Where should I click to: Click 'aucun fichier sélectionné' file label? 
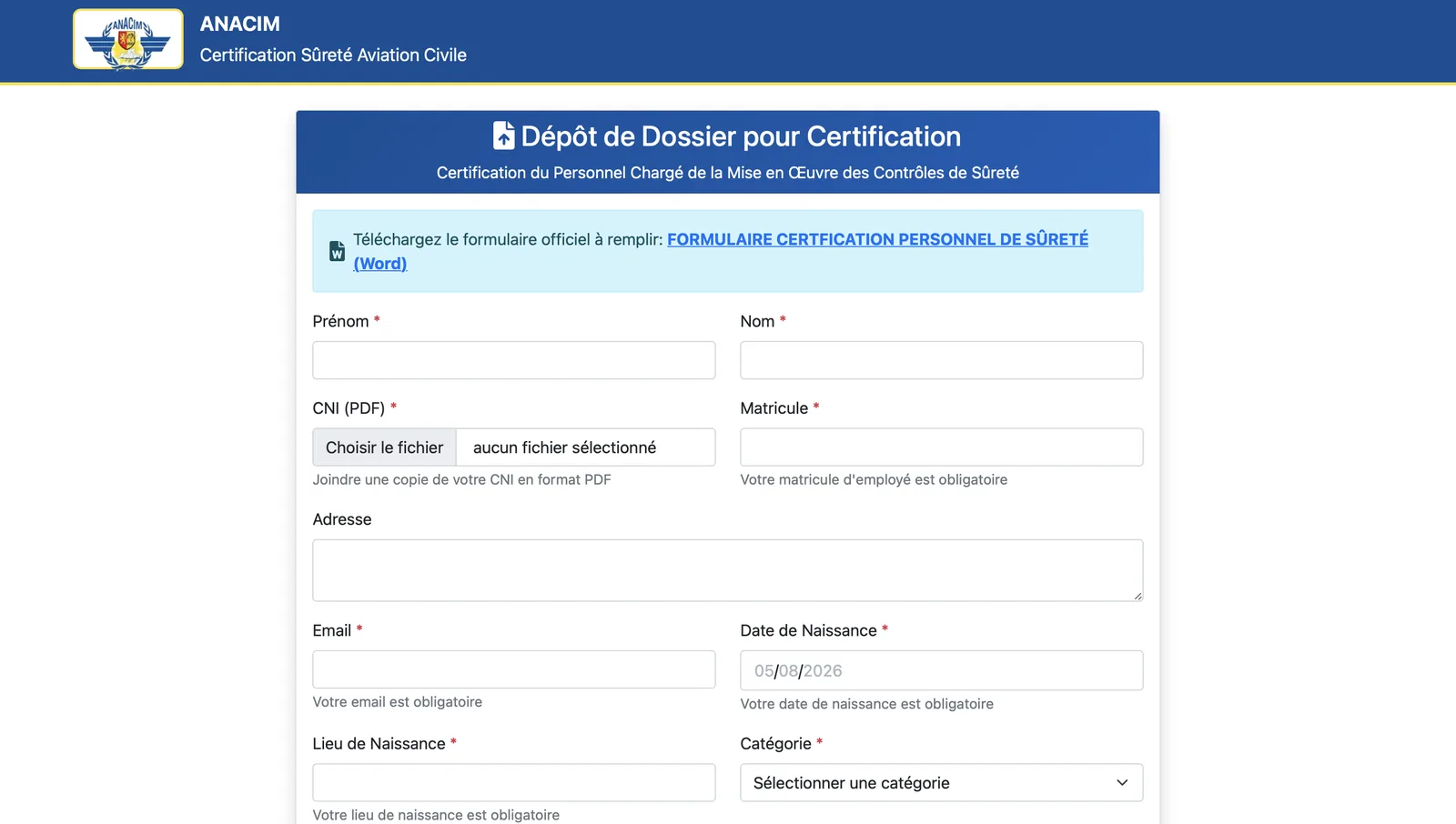point(564,447)
